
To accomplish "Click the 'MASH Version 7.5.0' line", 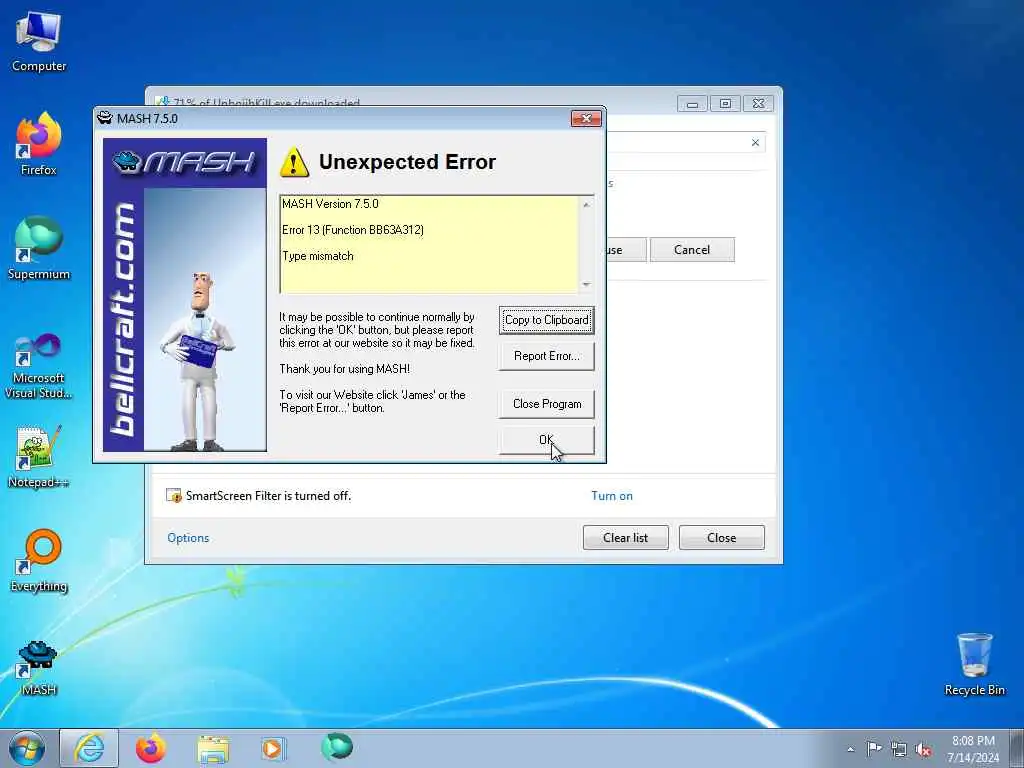I will click(330, 204).
